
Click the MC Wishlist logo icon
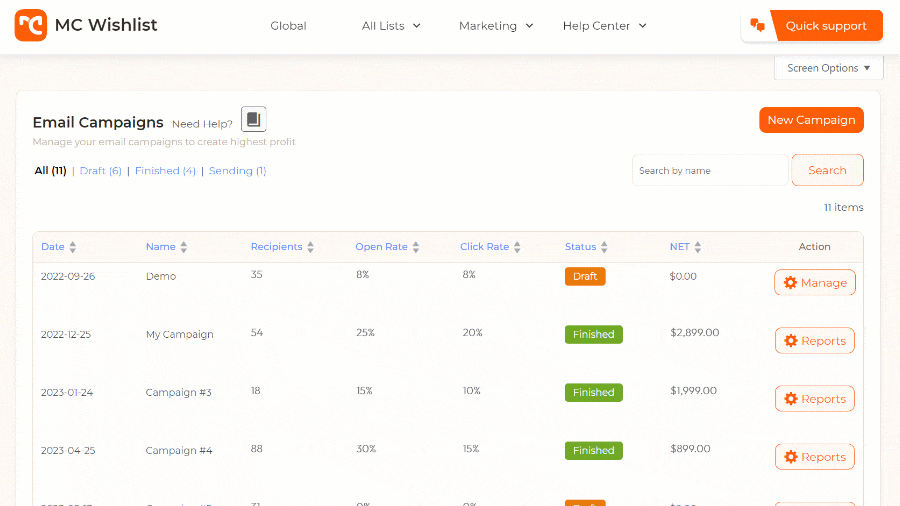pos(31,25)
